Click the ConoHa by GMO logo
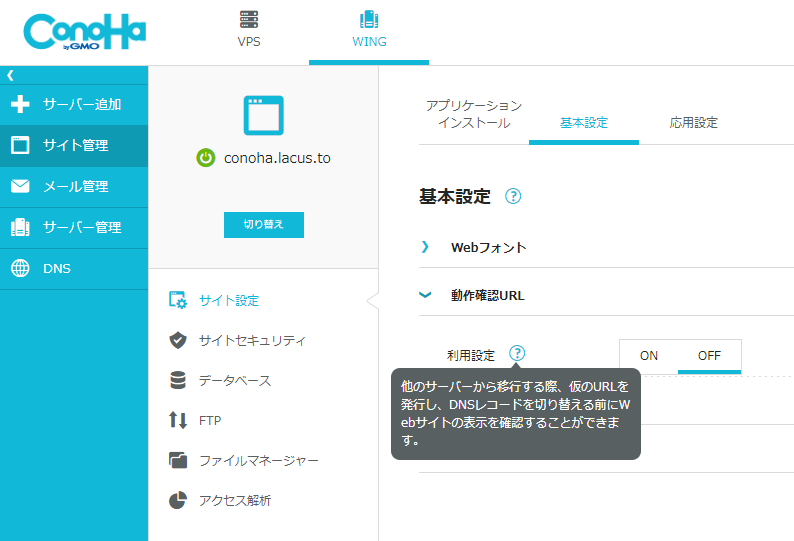This screenshot has height=541, width=794. pos(84,33)
